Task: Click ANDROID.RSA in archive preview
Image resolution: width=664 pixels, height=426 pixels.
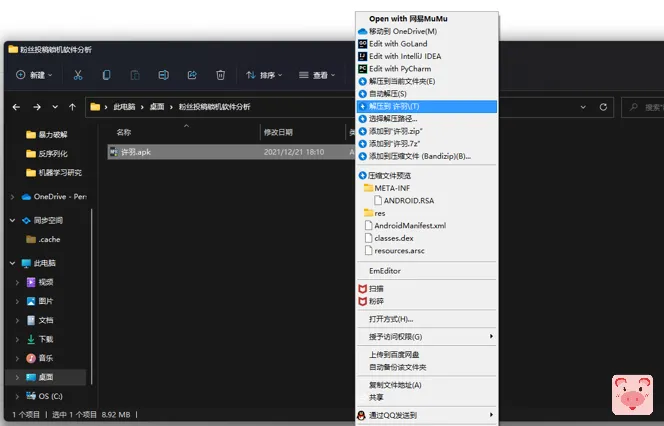Action: pos(404,201)
